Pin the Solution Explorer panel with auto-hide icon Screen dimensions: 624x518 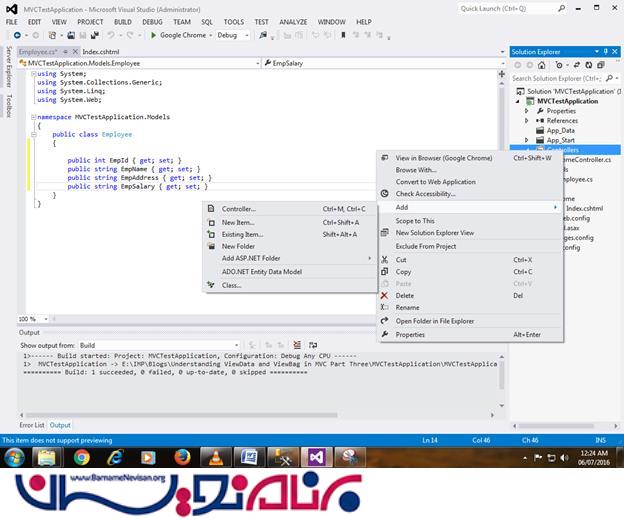point(605,51)
